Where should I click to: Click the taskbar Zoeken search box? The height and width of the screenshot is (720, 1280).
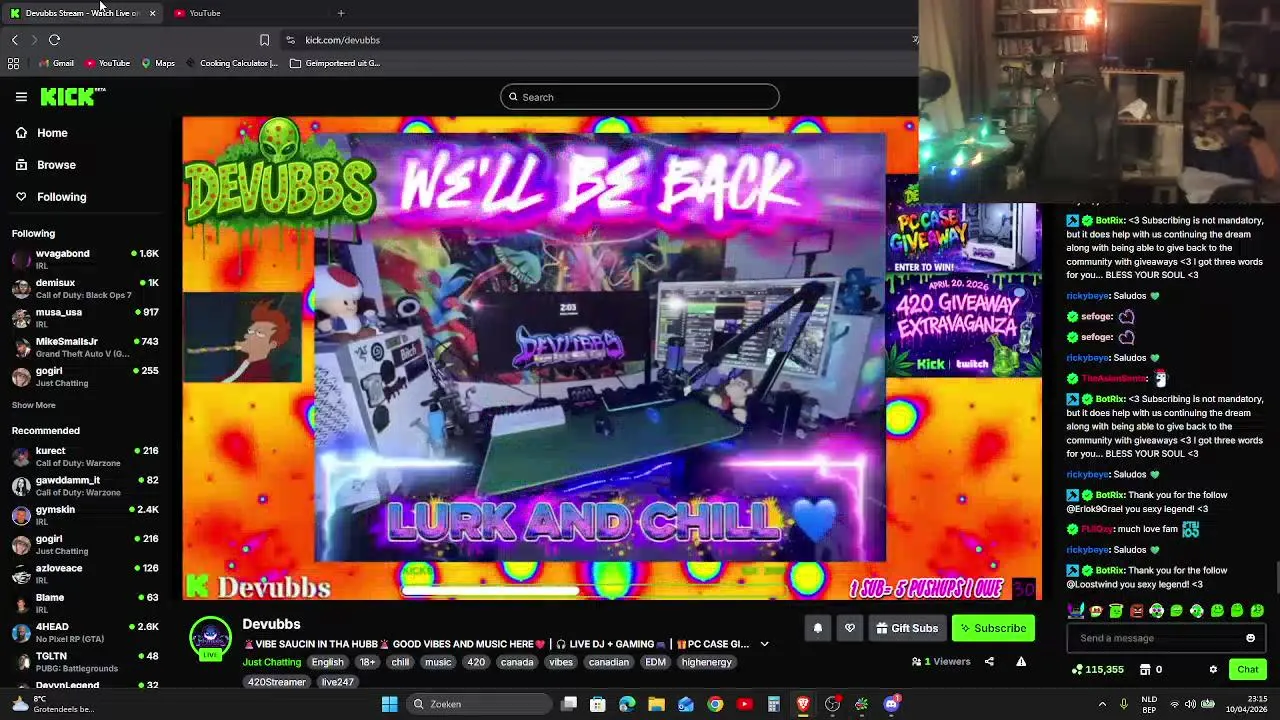(477, 704)
